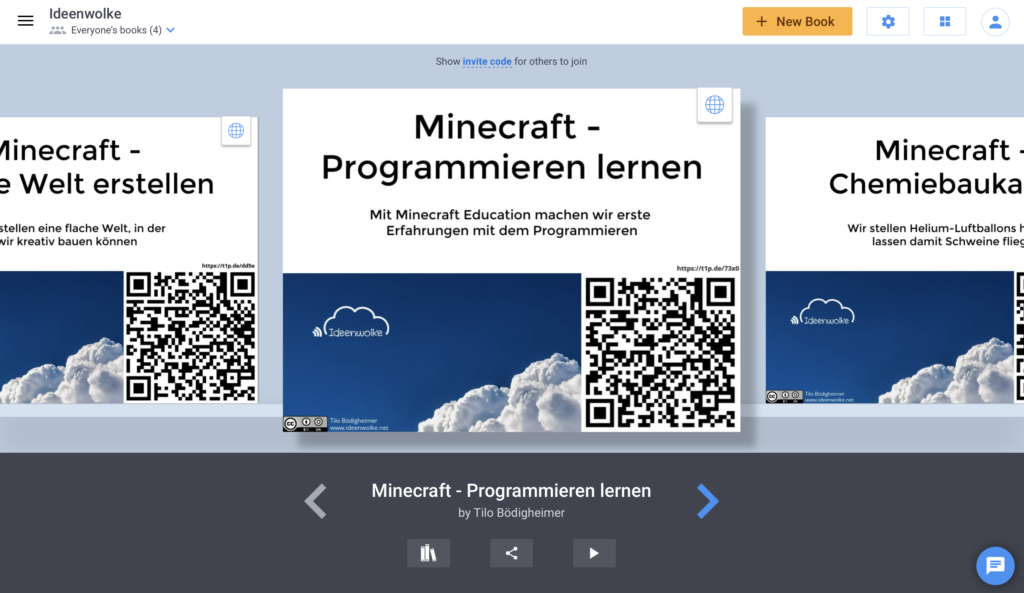The height and width of the screenshot is (593, 1024).
Task: Click the https://t1p.de/73x0 URL text
Action: coord(707,268)
